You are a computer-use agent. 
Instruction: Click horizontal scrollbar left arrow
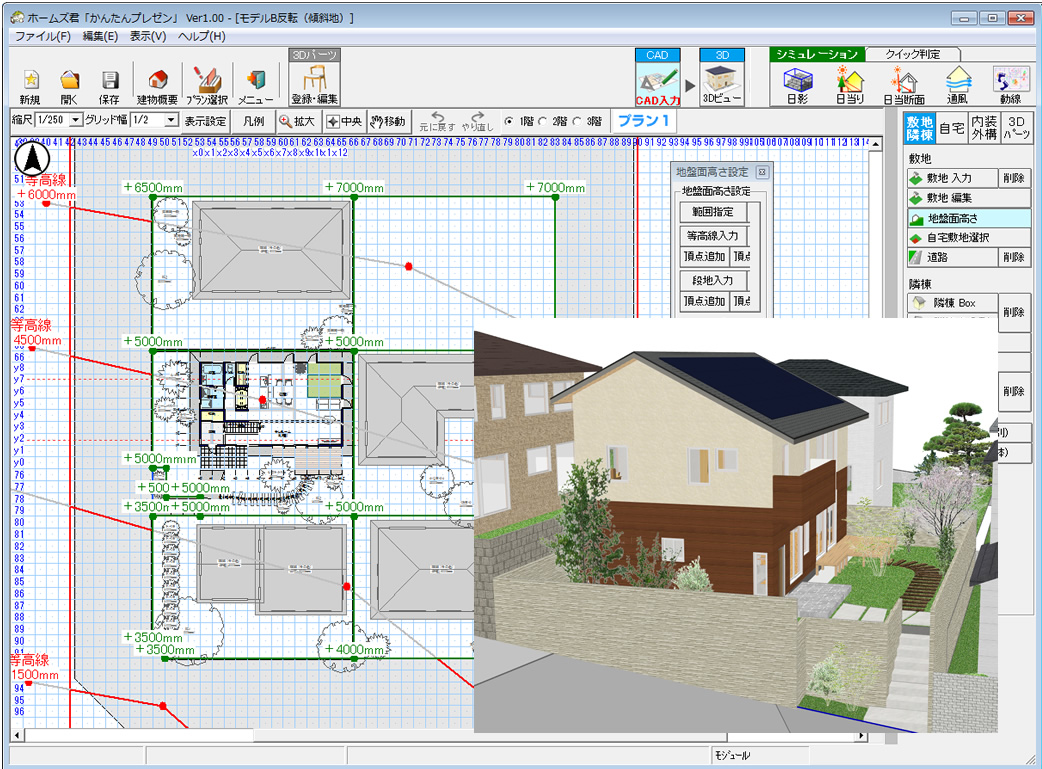pyautogui.click(x=18, y=736)
